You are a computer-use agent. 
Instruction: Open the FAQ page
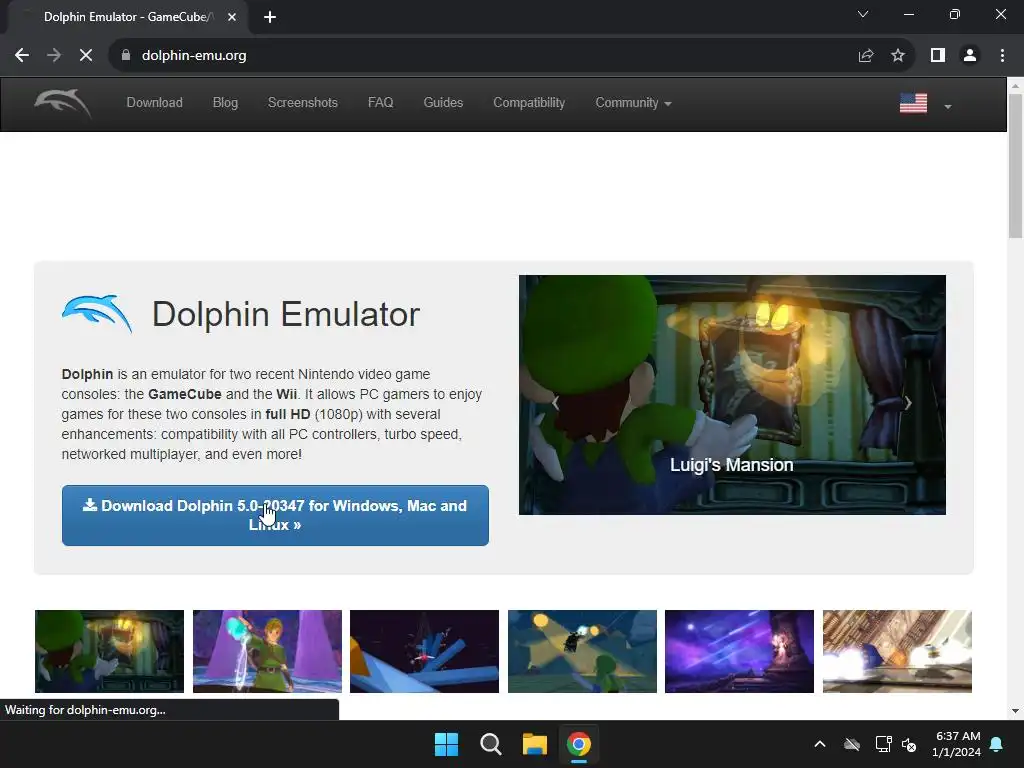[381, 103]
